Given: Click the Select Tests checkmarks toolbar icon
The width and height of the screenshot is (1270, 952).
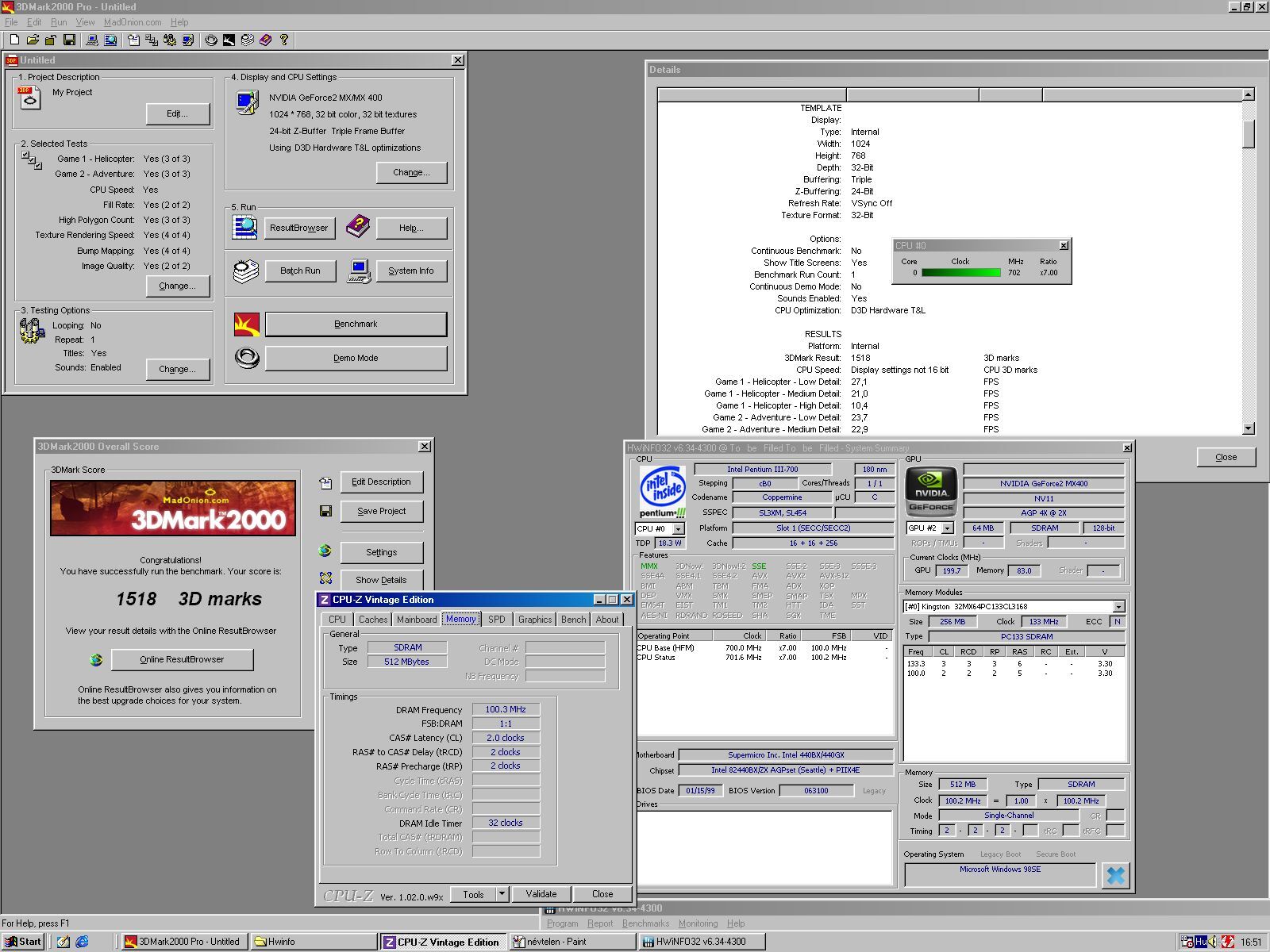Looking at the screenshot, I should (x=151, y=40).
